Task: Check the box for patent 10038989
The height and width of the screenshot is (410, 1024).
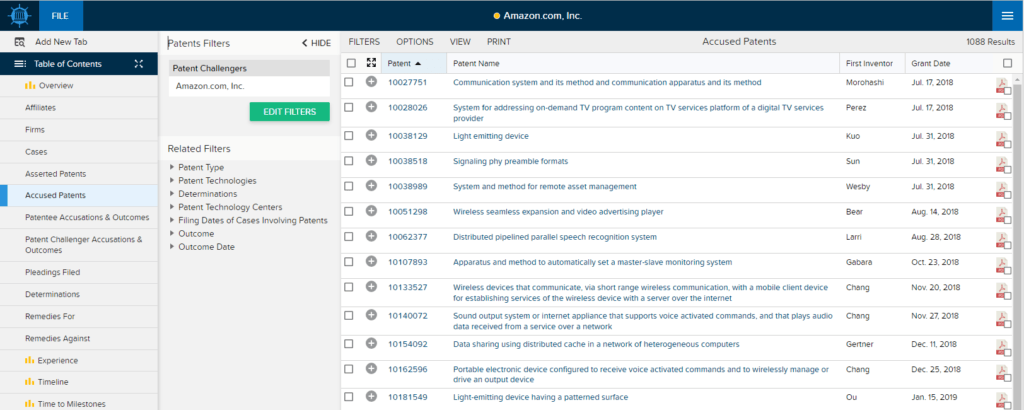Action: point(349,186)
